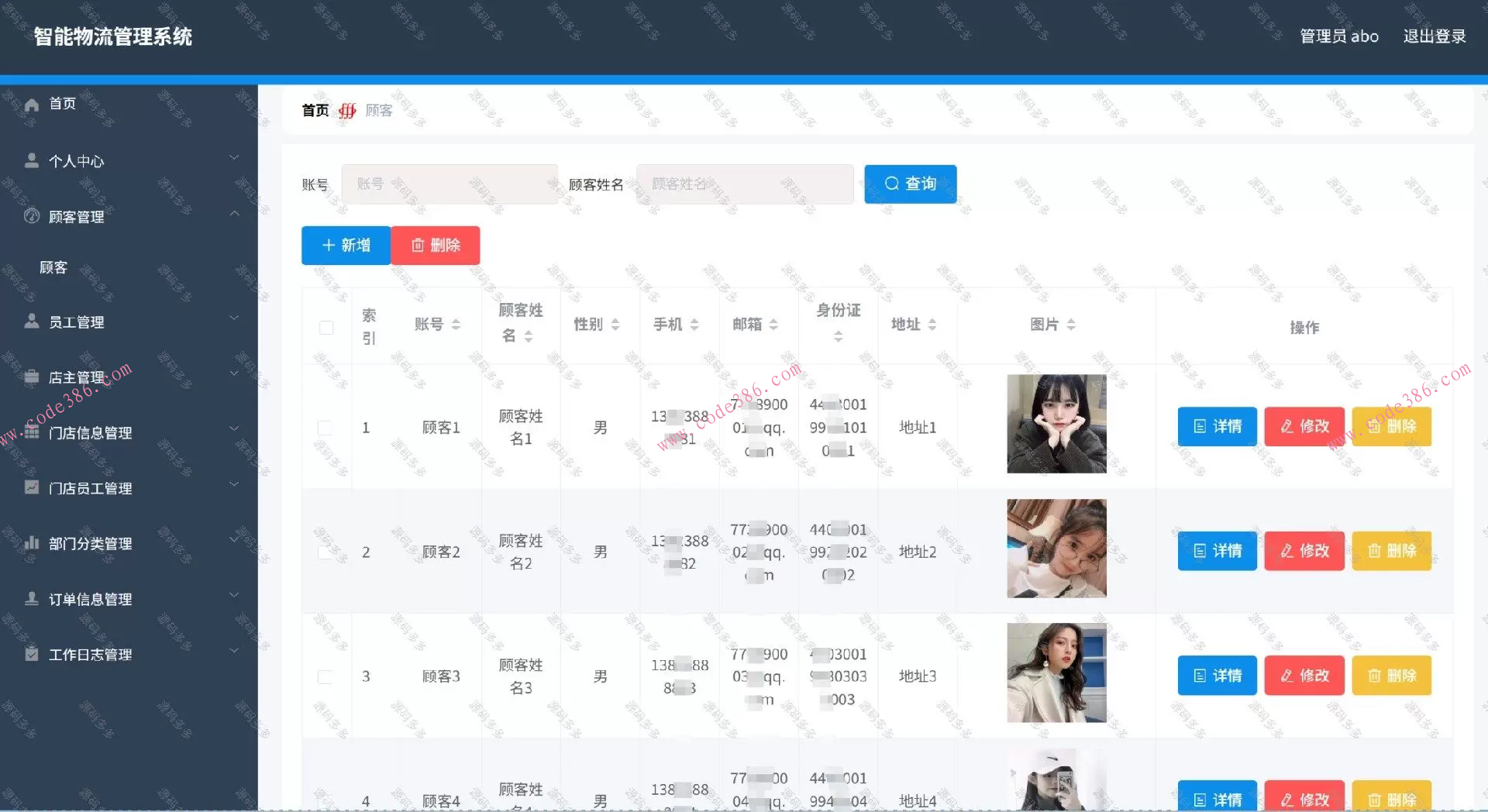Check the select-all checkbox in table header
The height and width of the screenshot is (812, 1488).
coord(325,327)
